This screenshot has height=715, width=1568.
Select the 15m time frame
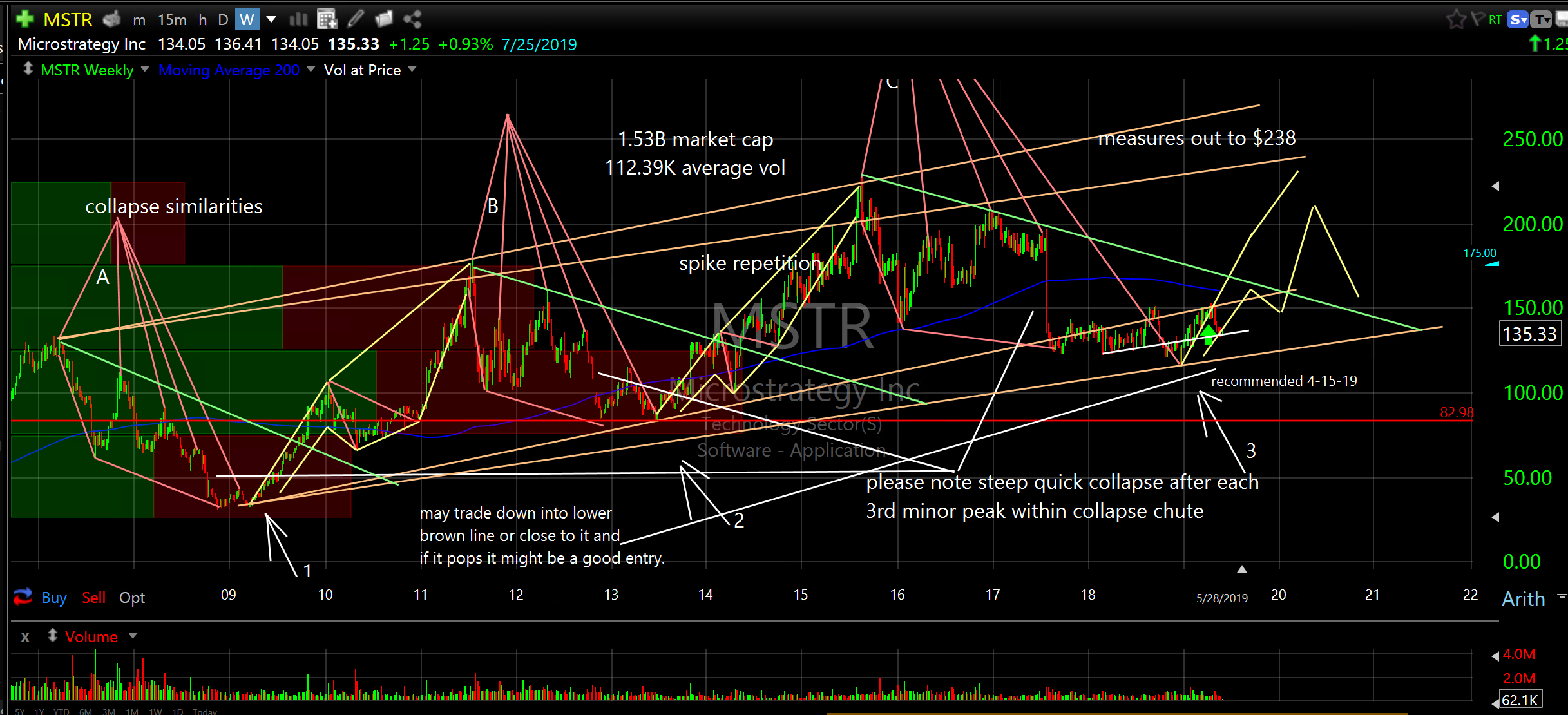click(172, 20)
